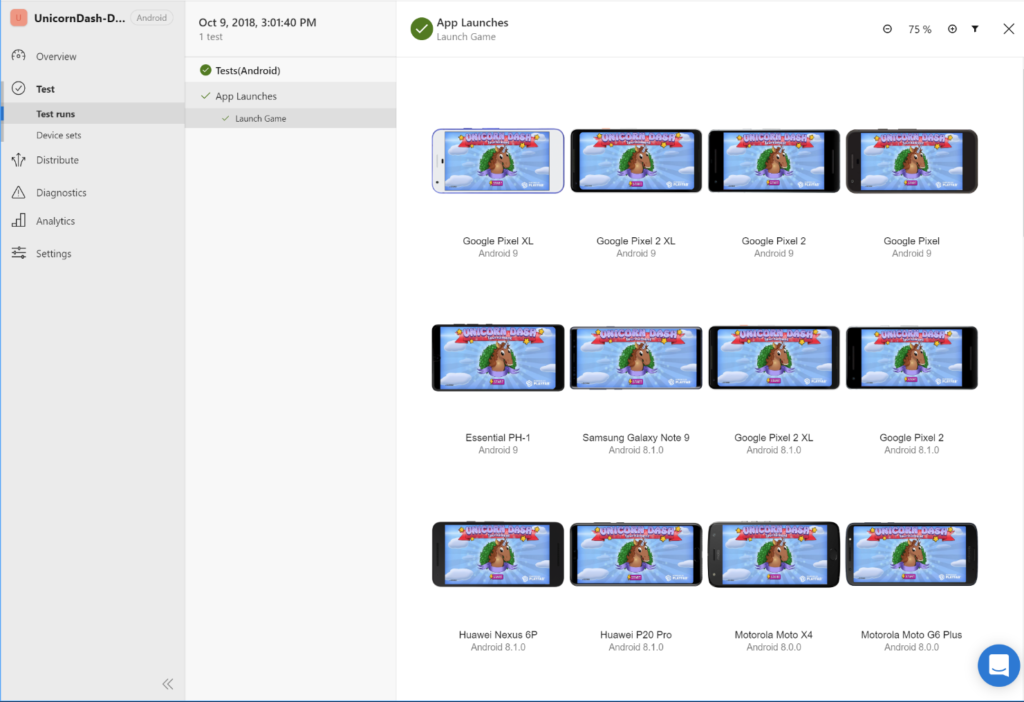Open Test runs in the sidebar
Image resolution: width=1024 pixels, height=702 pixels.
[x=56, y=114]
